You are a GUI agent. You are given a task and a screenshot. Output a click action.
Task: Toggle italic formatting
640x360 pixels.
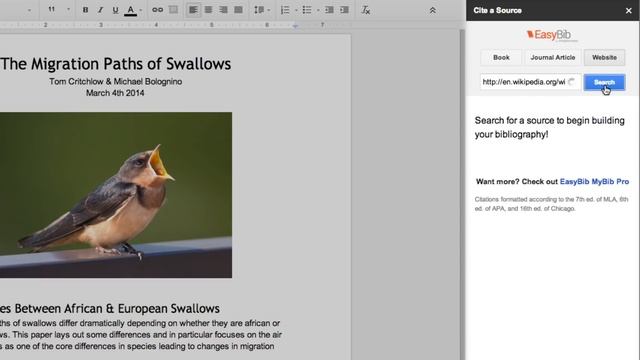[100, 10]
